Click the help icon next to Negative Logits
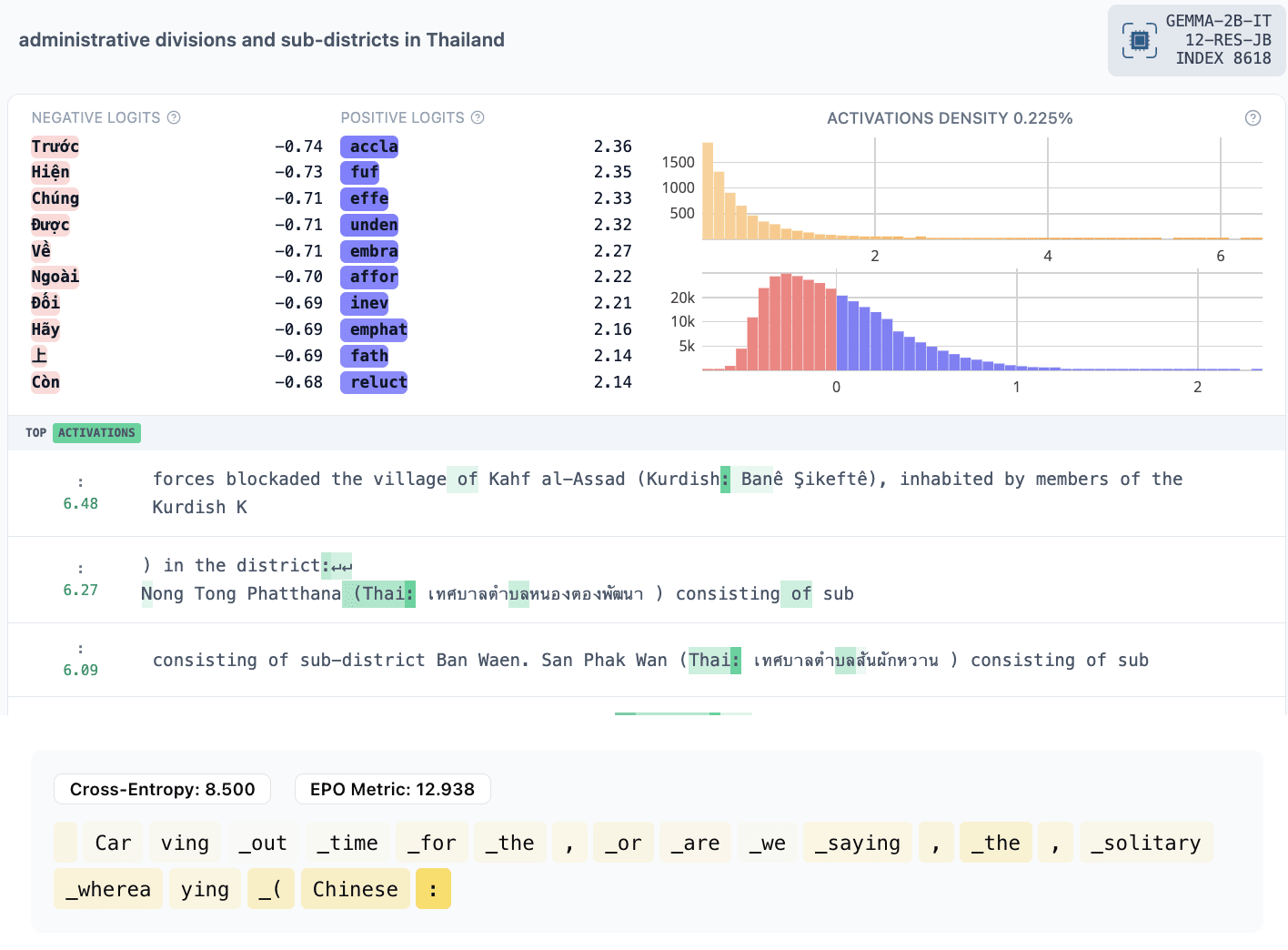The image size is (1288, 950). [x=174, y=117]
